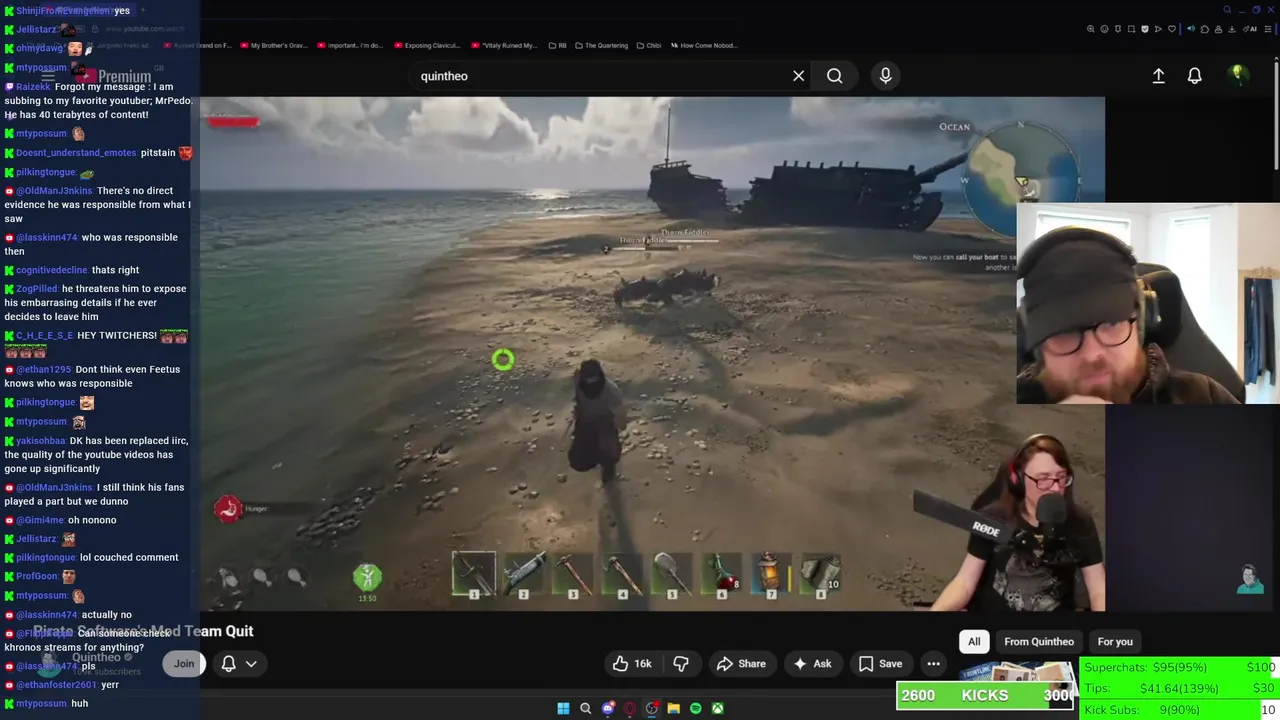Select the All recommendations chip
This screenshot has width=1280, height=720.
(974, 642)
